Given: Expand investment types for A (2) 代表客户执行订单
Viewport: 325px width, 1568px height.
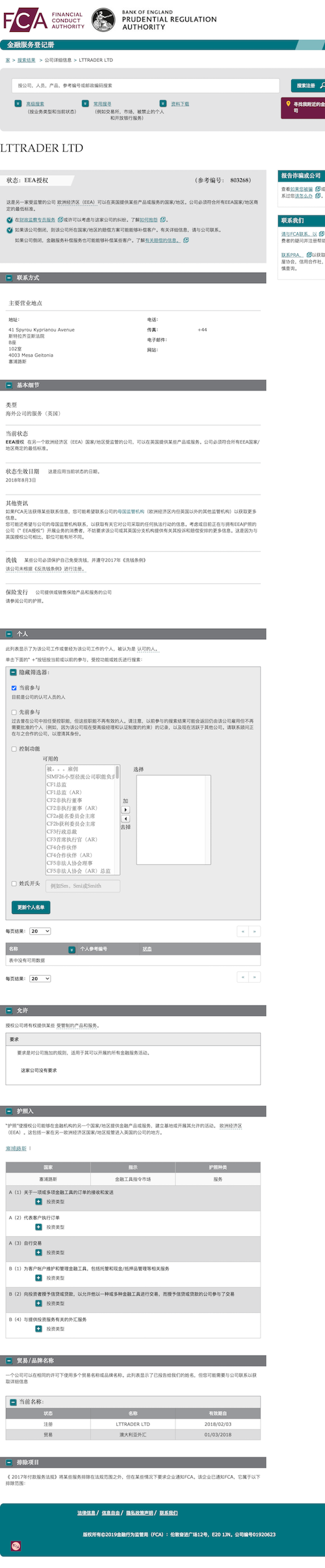Looking at the screenshot, I should [39, 1227].
